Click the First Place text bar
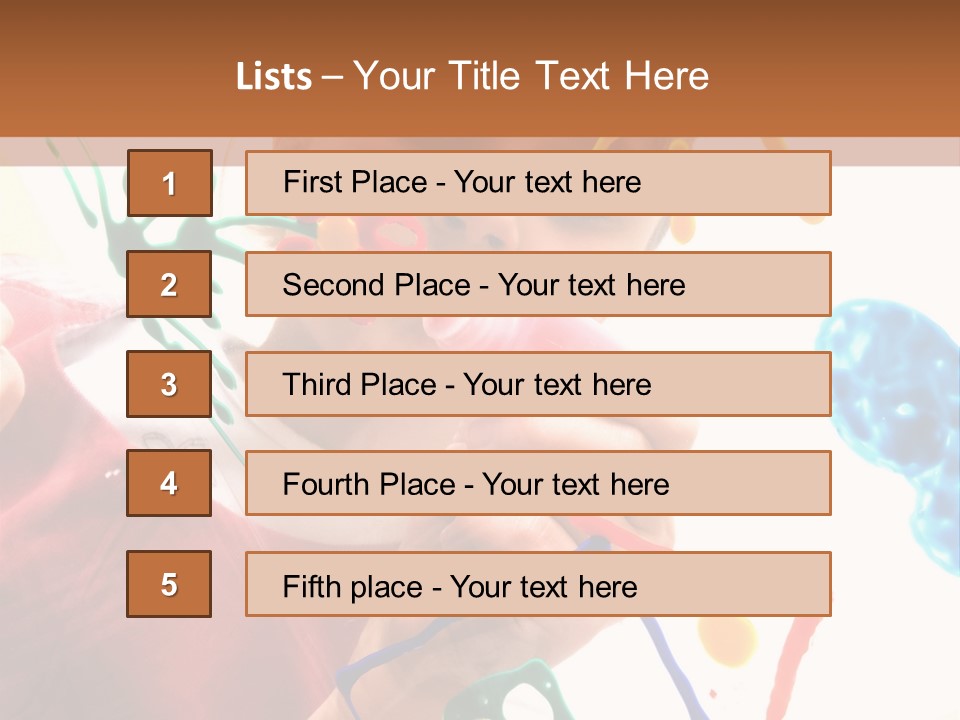The image size is (960, 720). pyautogui.click(x=538, y=183)
